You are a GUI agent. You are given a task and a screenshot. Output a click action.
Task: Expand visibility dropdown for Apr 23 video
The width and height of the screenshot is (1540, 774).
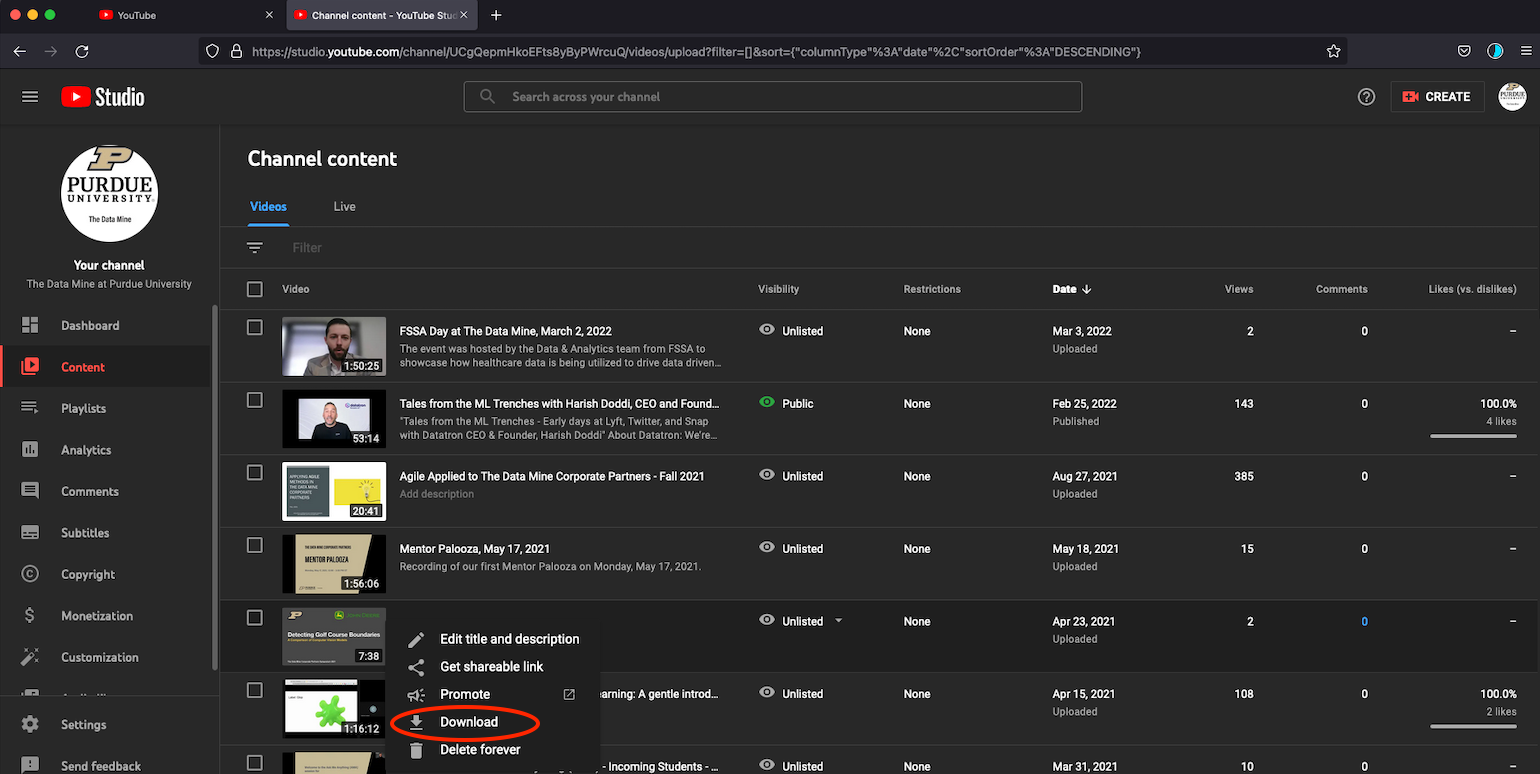point(838,621)
